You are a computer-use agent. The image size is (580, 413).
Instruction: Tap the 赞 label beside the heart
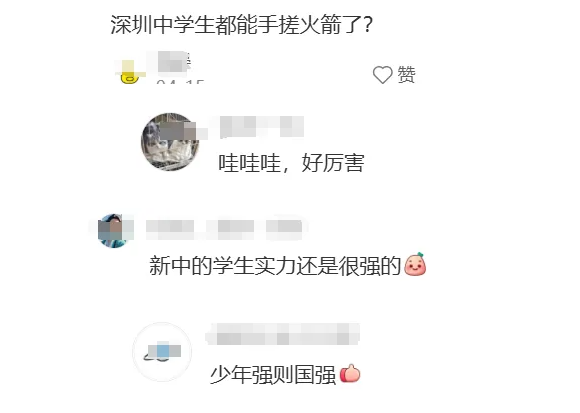pyautogui.click(x=407, y=75)
